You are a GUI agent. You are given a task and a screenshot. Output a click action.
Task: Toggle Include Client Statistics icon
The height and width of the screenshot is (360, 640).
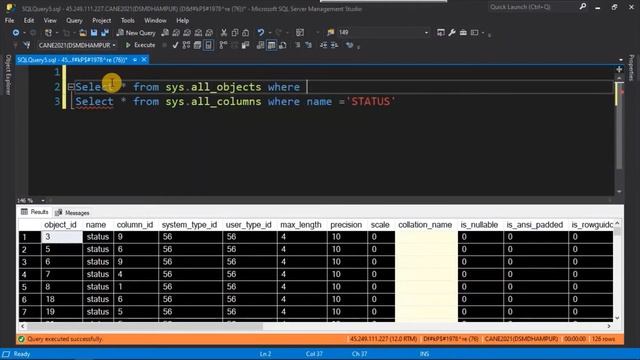pyautogui.click(x=246, y=45)
